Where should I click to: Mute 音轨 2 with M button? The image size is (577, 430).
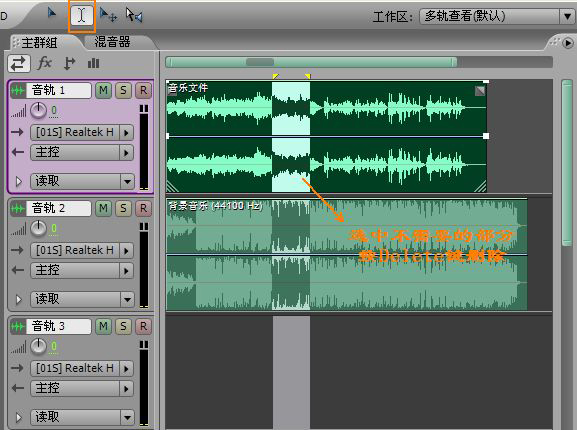[103, 209]
